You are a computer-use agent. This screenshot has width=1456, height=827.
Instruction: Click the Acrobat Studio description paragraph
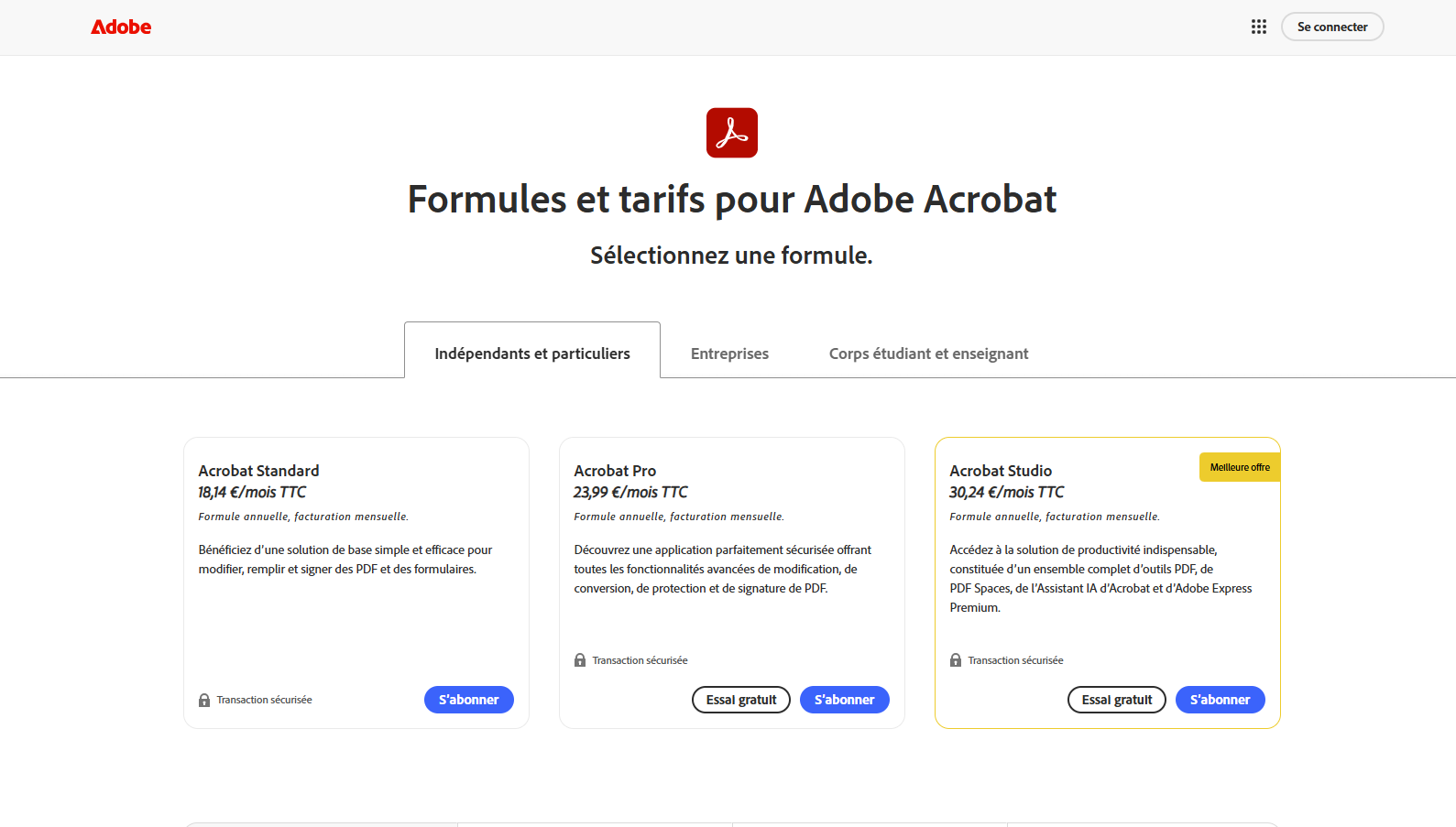(x=1100, y=579)
